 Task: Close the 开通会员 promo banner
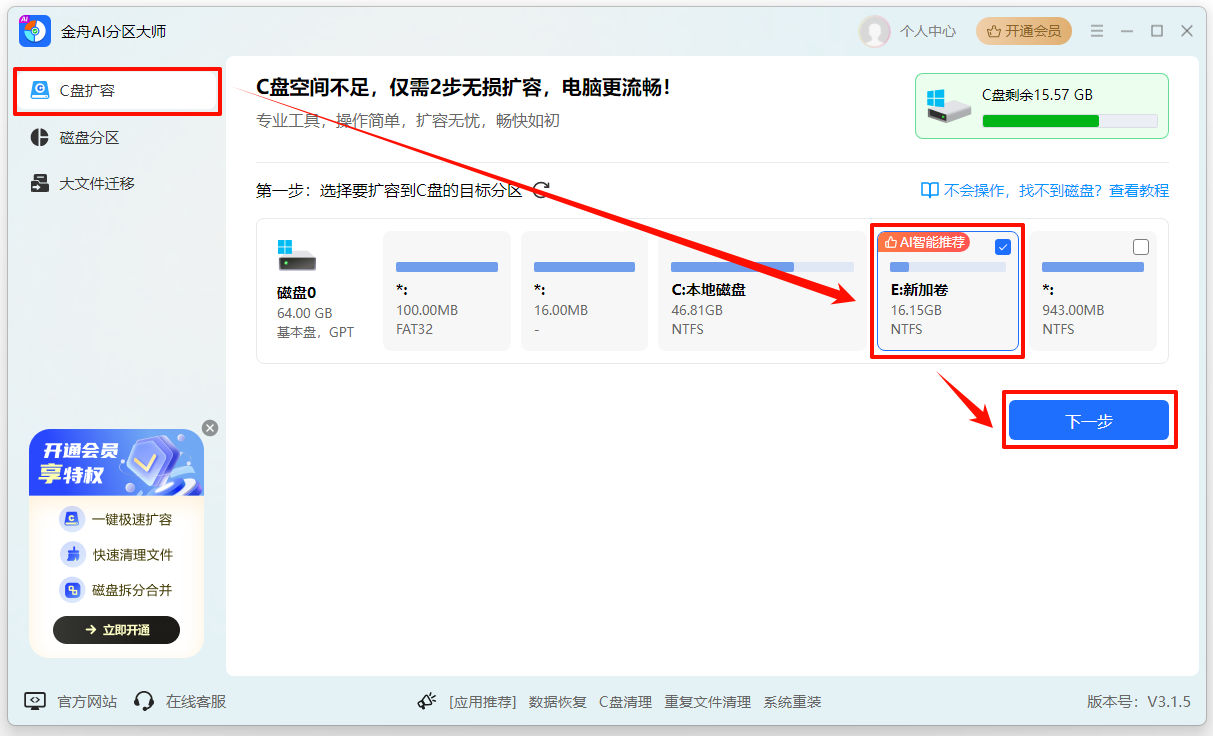click(x=209, y=428)
